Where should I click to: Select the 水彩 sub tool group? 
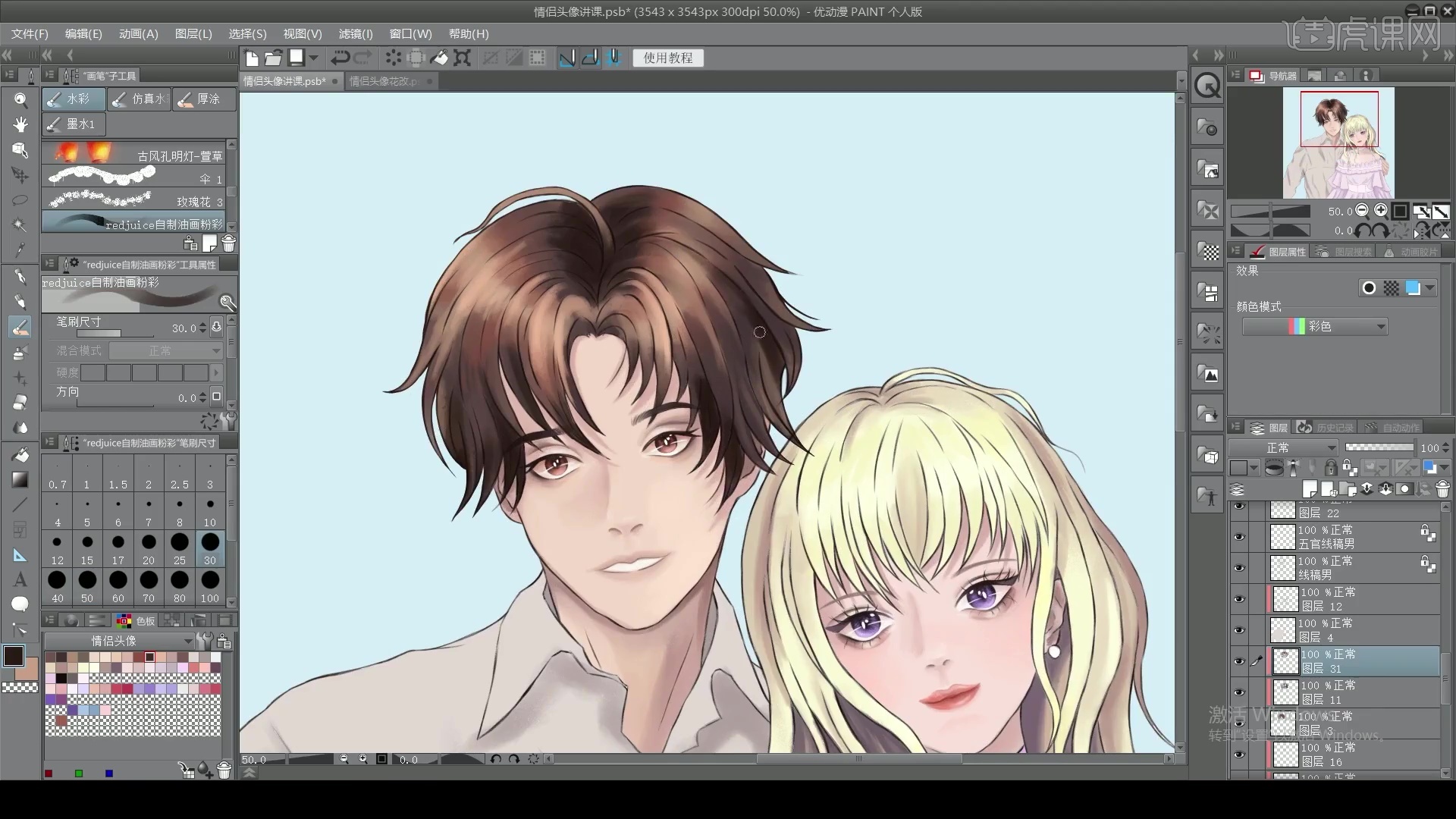74,99
